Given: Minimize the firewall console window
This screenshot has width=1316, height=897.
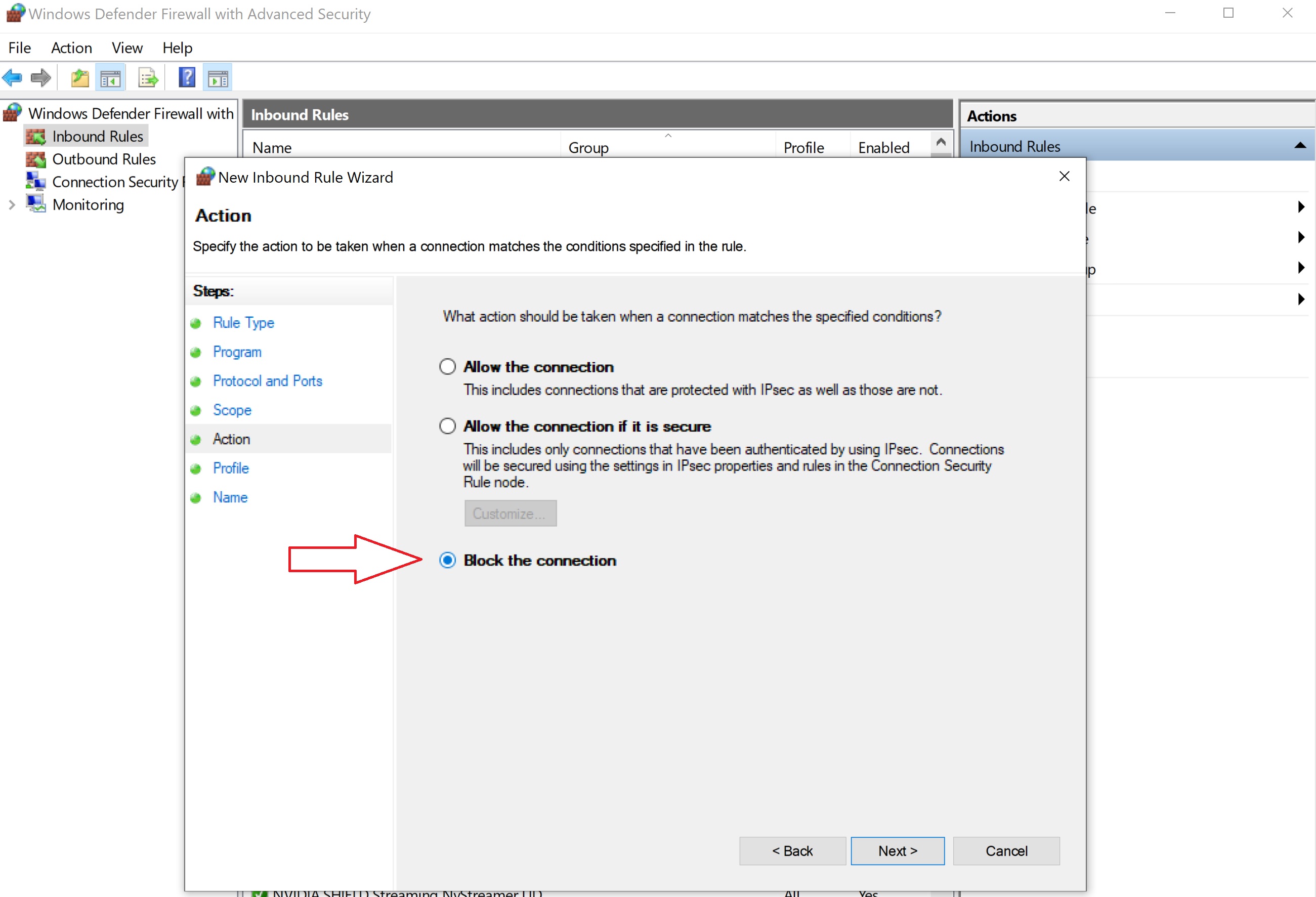Looking at the screenshot, I should click(x=1170, y=13).
